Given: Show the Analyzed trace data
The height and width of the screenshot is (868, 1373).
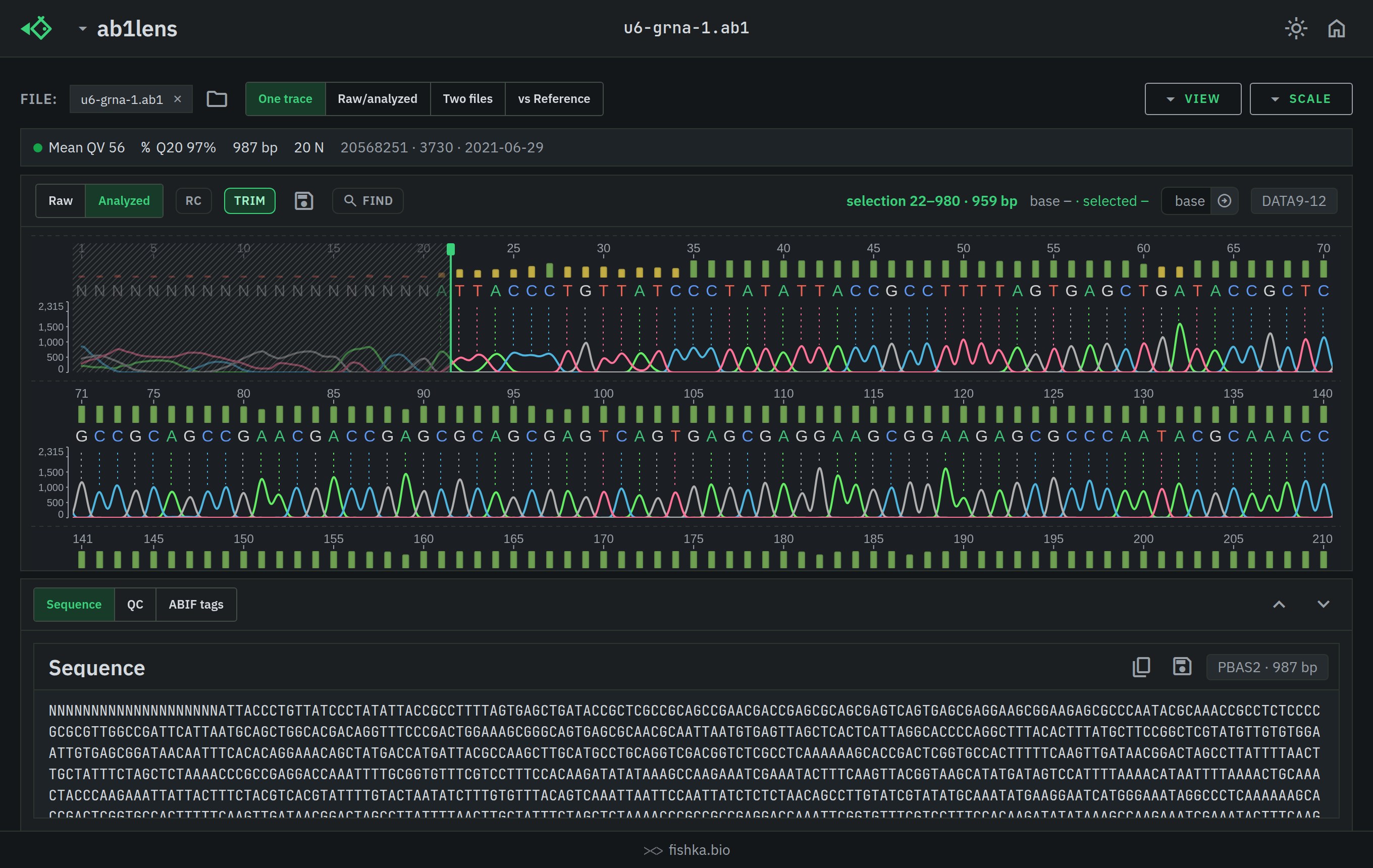Looking at the screenshot, I should (x=124, y=201).
